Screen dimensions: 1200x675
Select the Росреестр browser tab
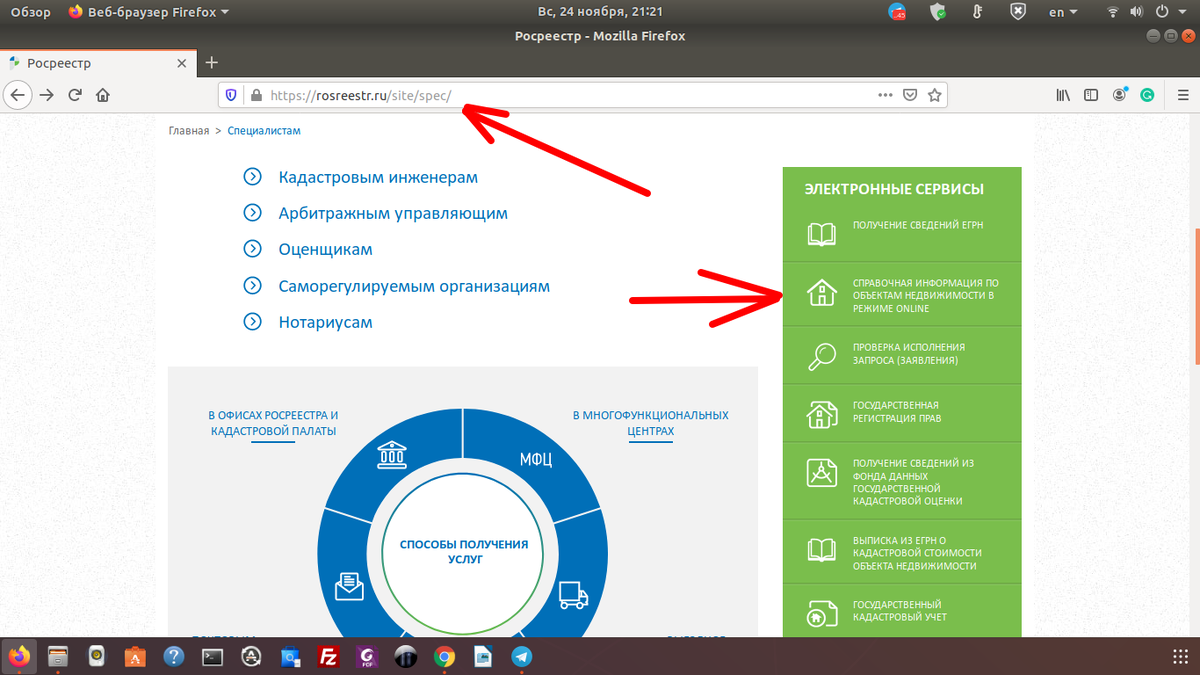[x=97, y=63]
